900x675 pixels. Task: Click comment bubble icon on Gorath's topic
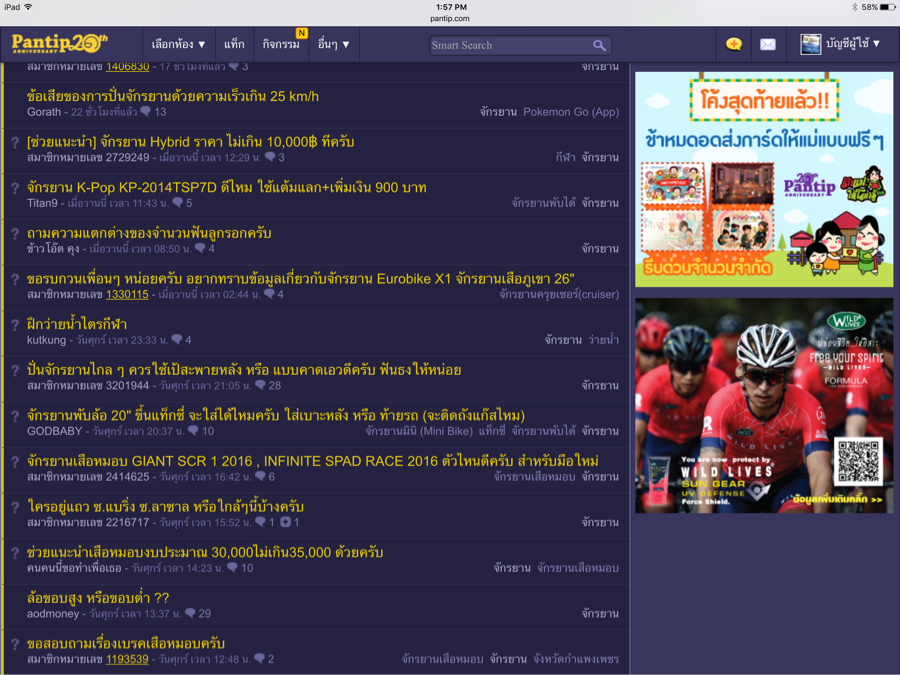pos(146,111)
